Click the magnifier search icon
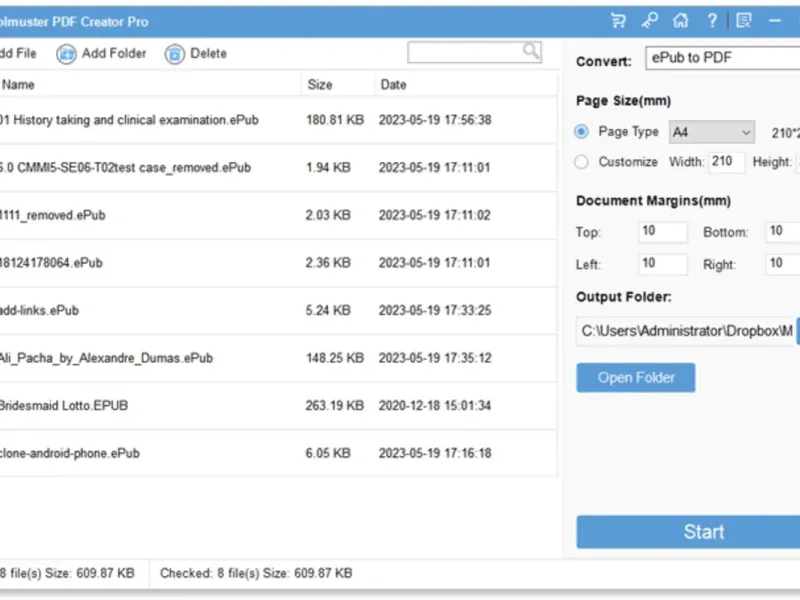The image size is (800, 600). [531, 51]
